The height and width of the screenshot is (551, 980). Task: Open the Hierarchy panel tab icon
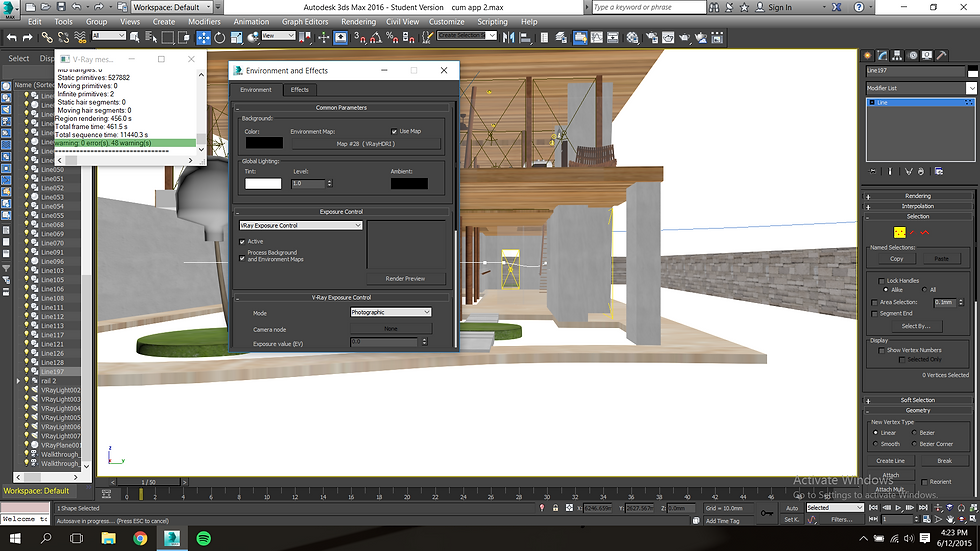897,56
